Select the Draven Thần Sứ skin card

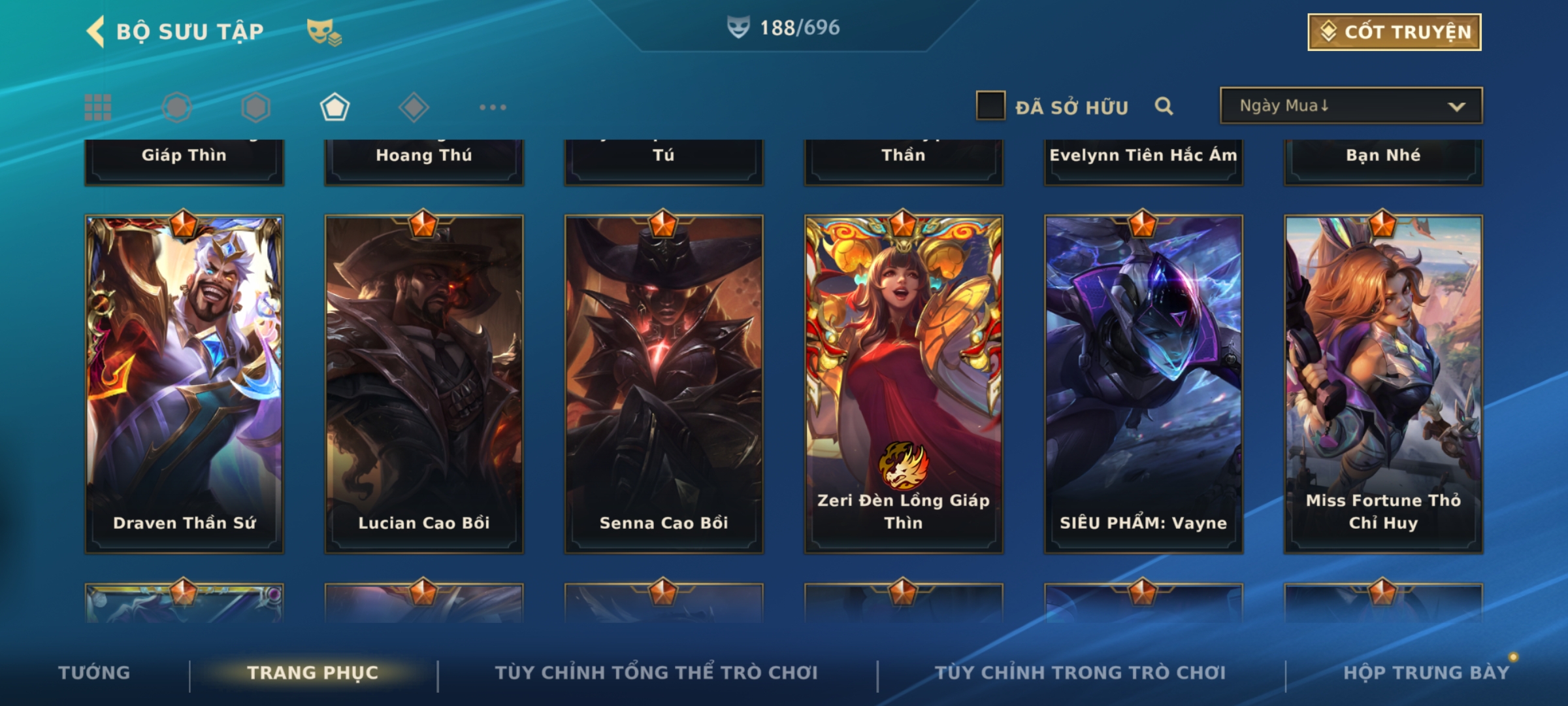(184, 384)
